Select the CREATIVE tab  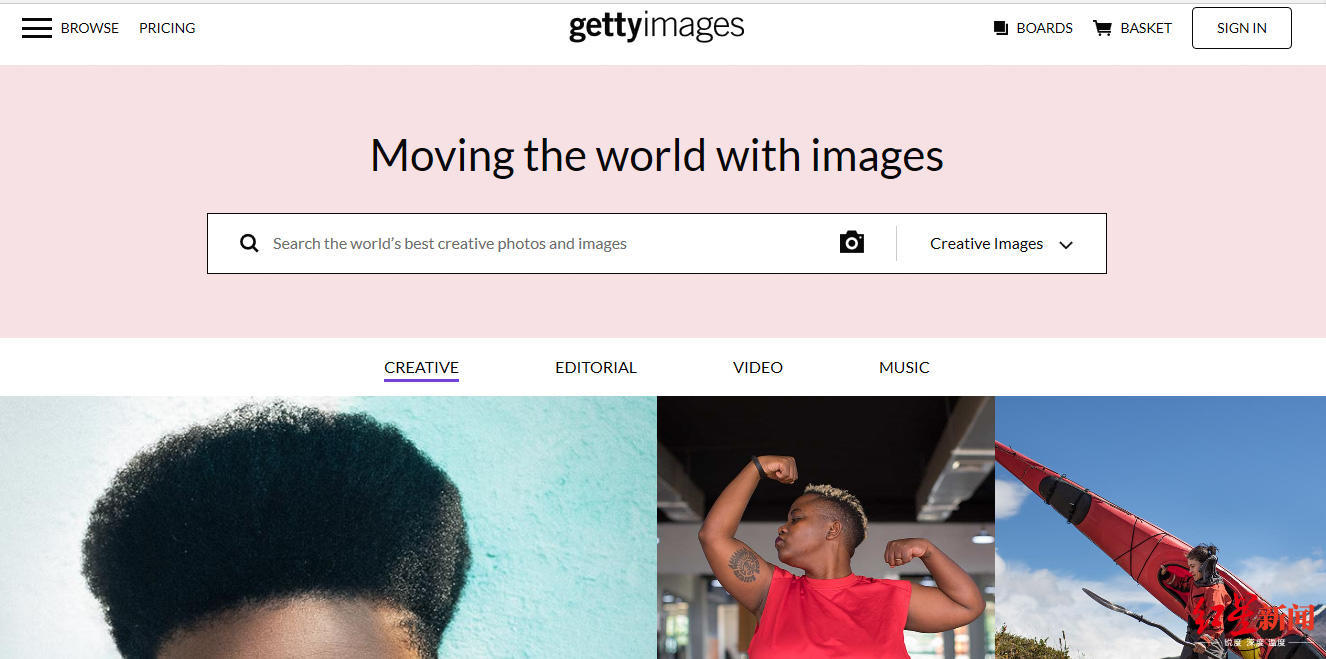(421, 368)
